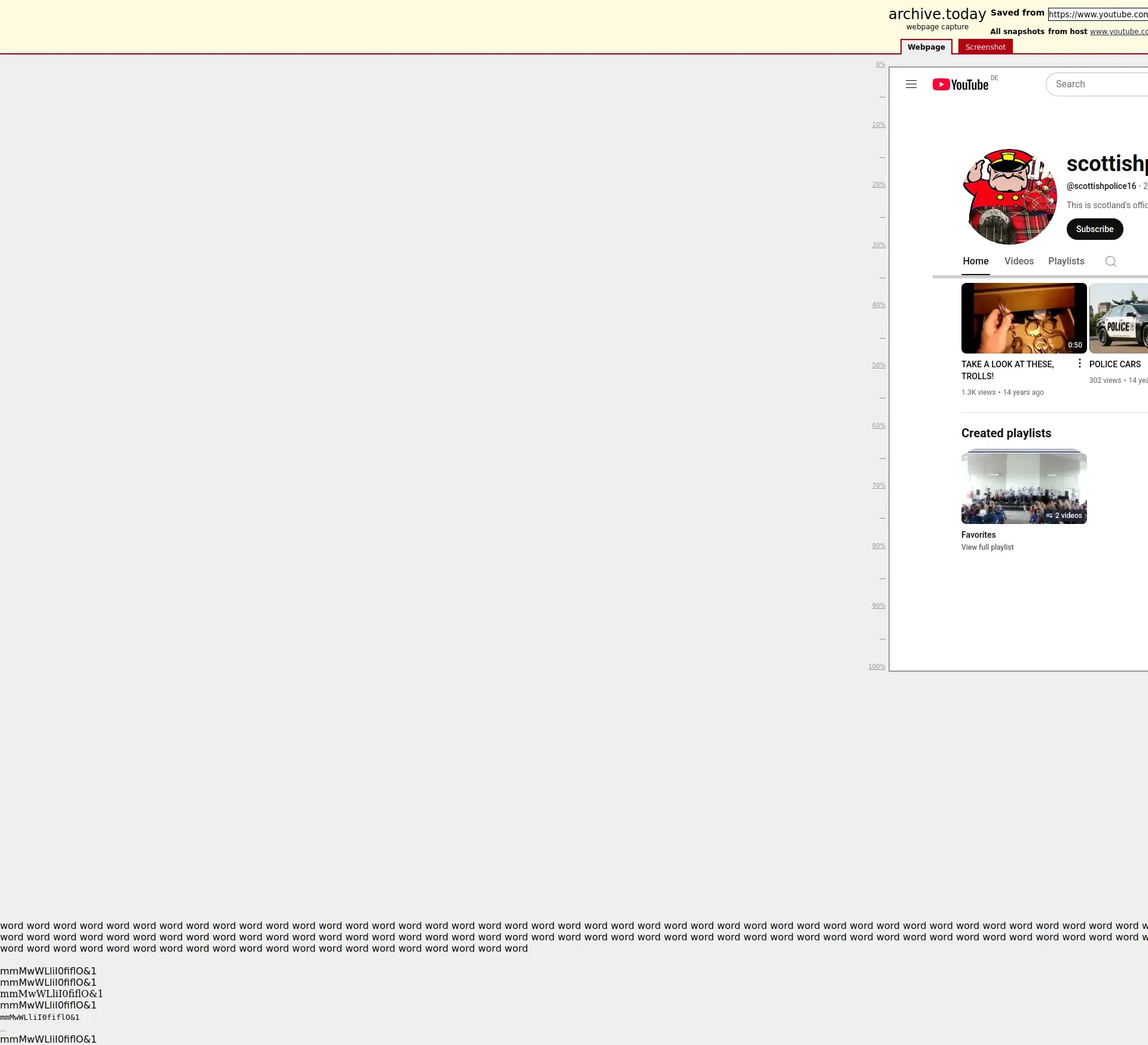Click the Saved from URL field
Image resolution: width=1148 pixels, height=1045 pixels.
point(1098,14)
